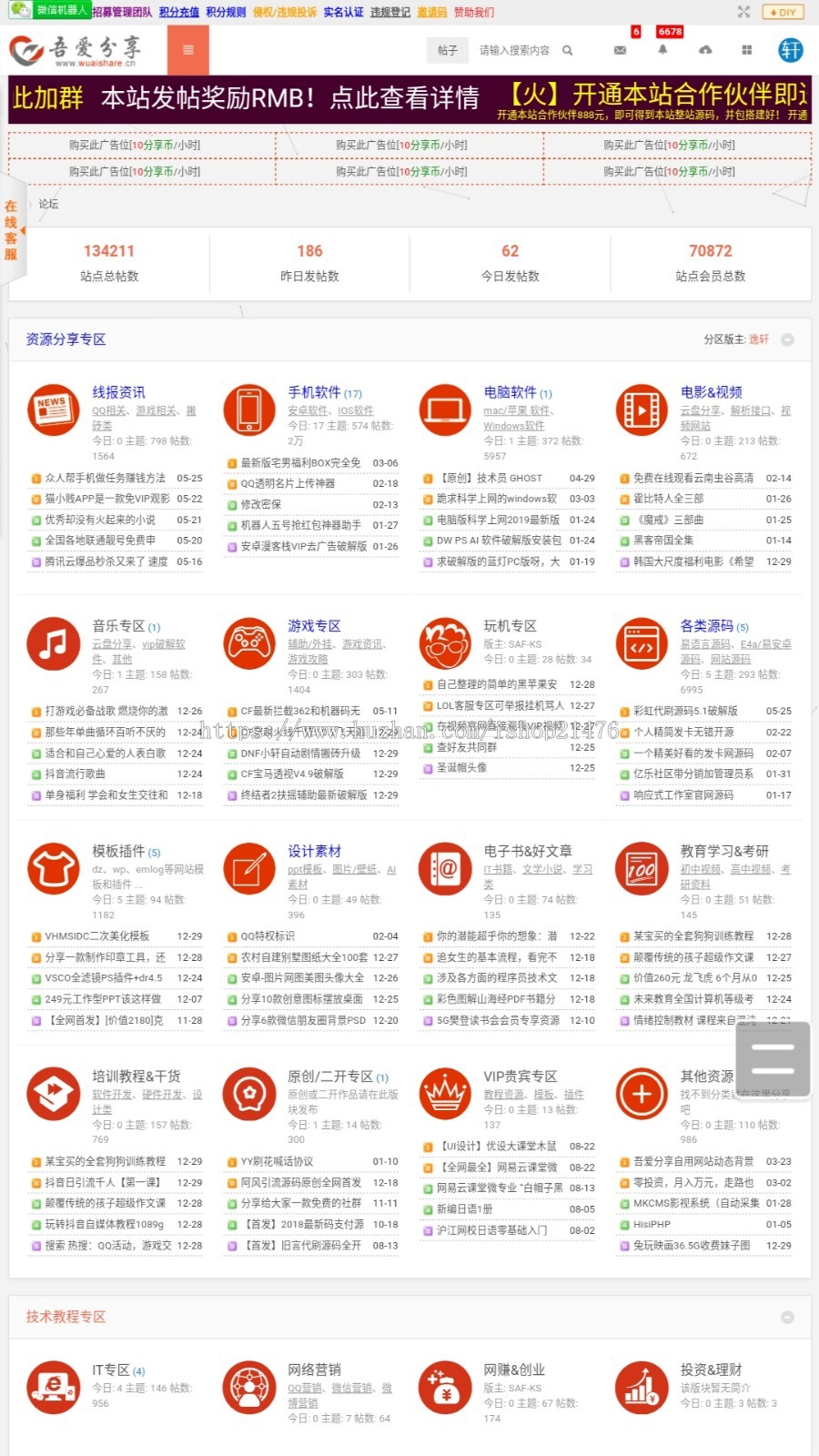Open the 网赚&创业 money bag icon
Image resolution: width=819 pixels, height=1456 pixels.
click(x=445, y=1388)
